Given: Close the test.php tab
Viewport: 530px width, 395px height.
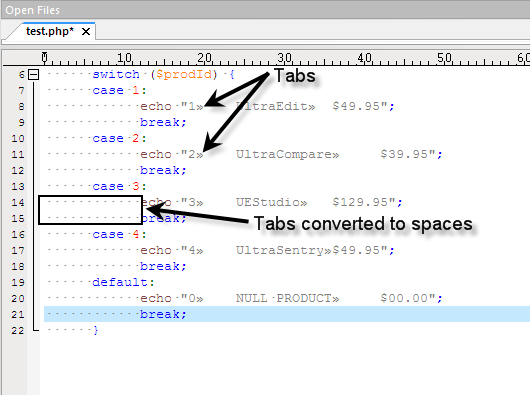Looking at the screenshot, I should 86,32.
